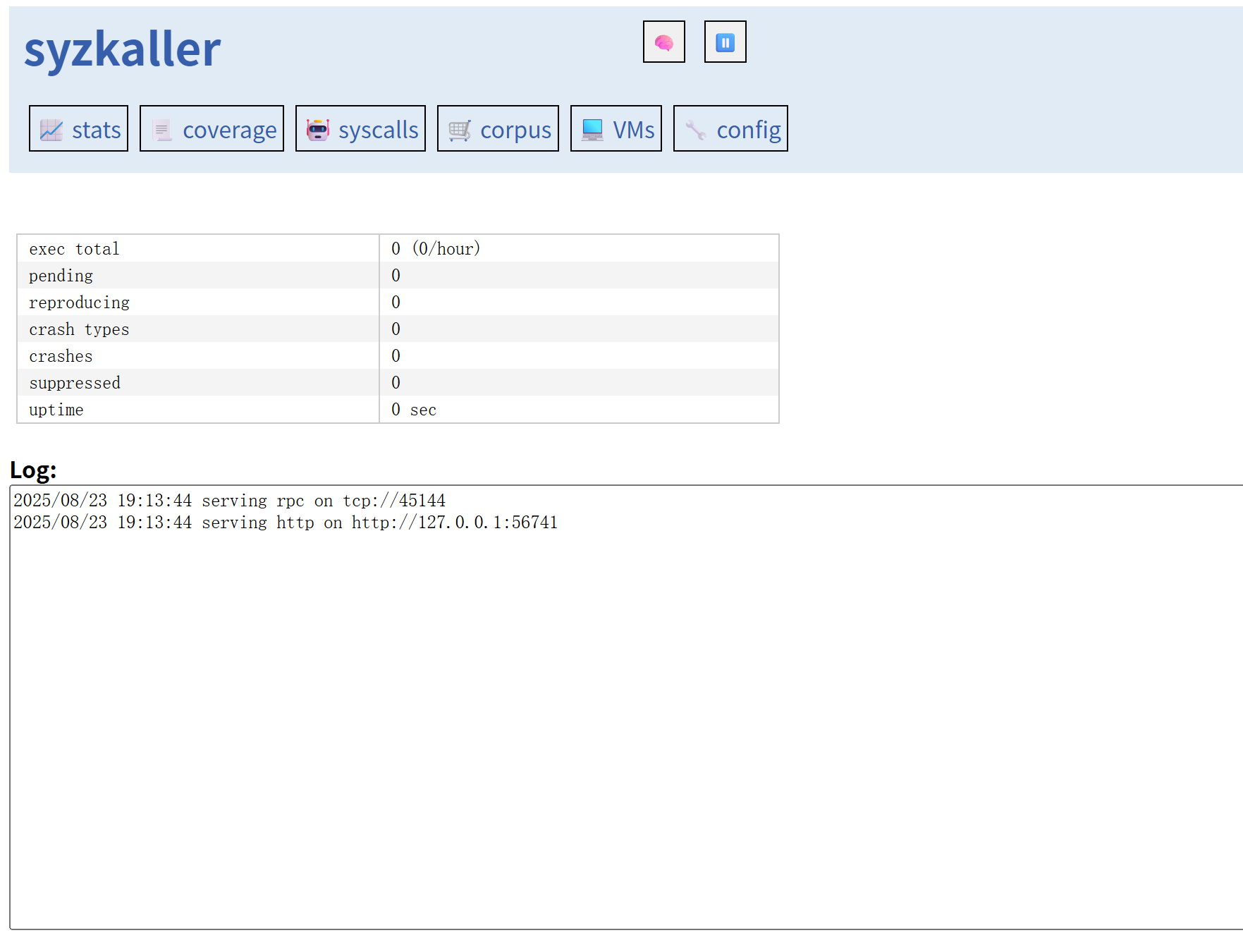Open config via the wrench icon
The height and width of the screenshot is (952, 1243).
696,130
